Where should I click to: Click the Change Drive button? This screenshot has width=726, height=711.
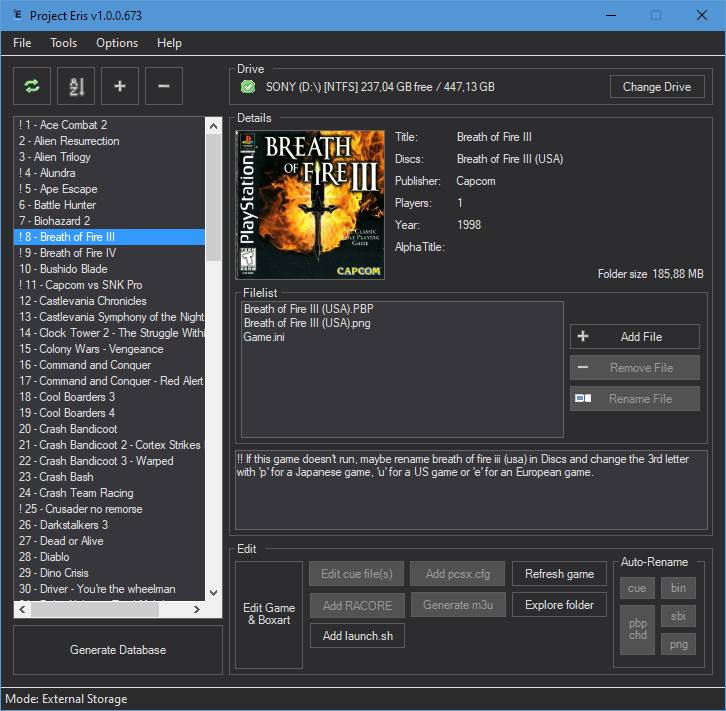pyautogui.click(x=657, y=87)
